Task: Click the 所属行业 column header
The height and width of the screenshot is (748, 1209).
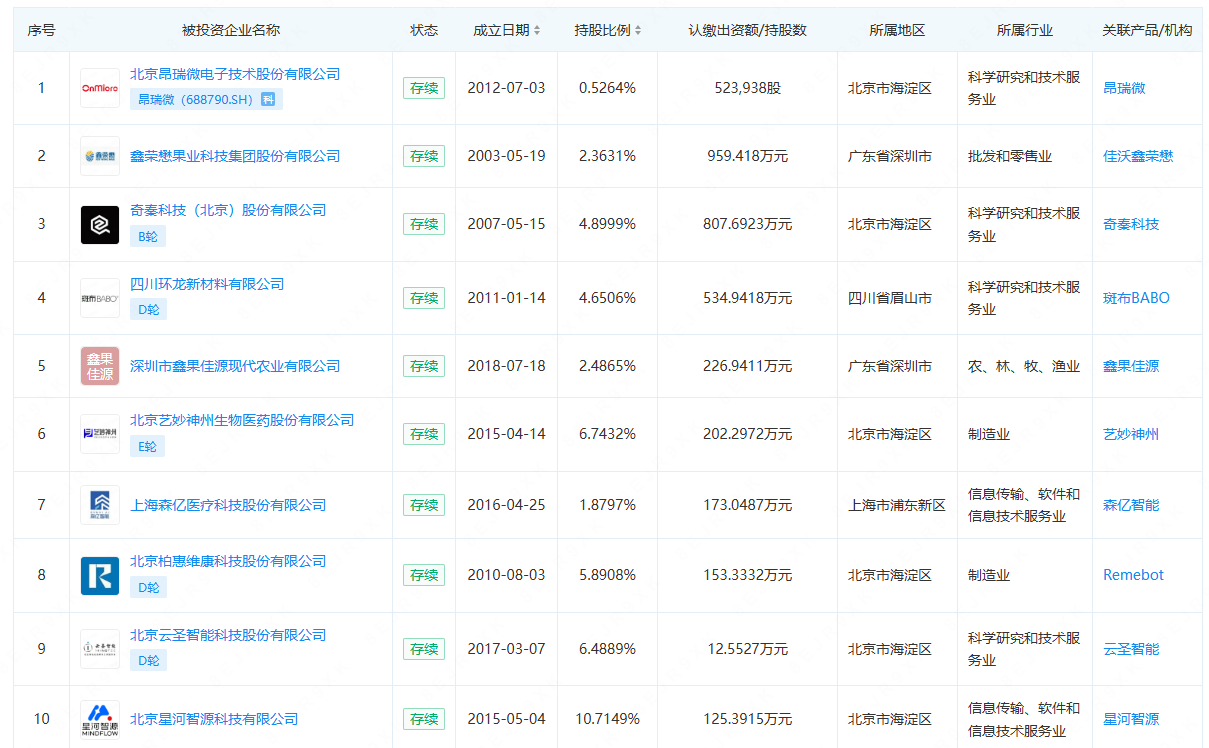Action: [x=1025, y=31]
